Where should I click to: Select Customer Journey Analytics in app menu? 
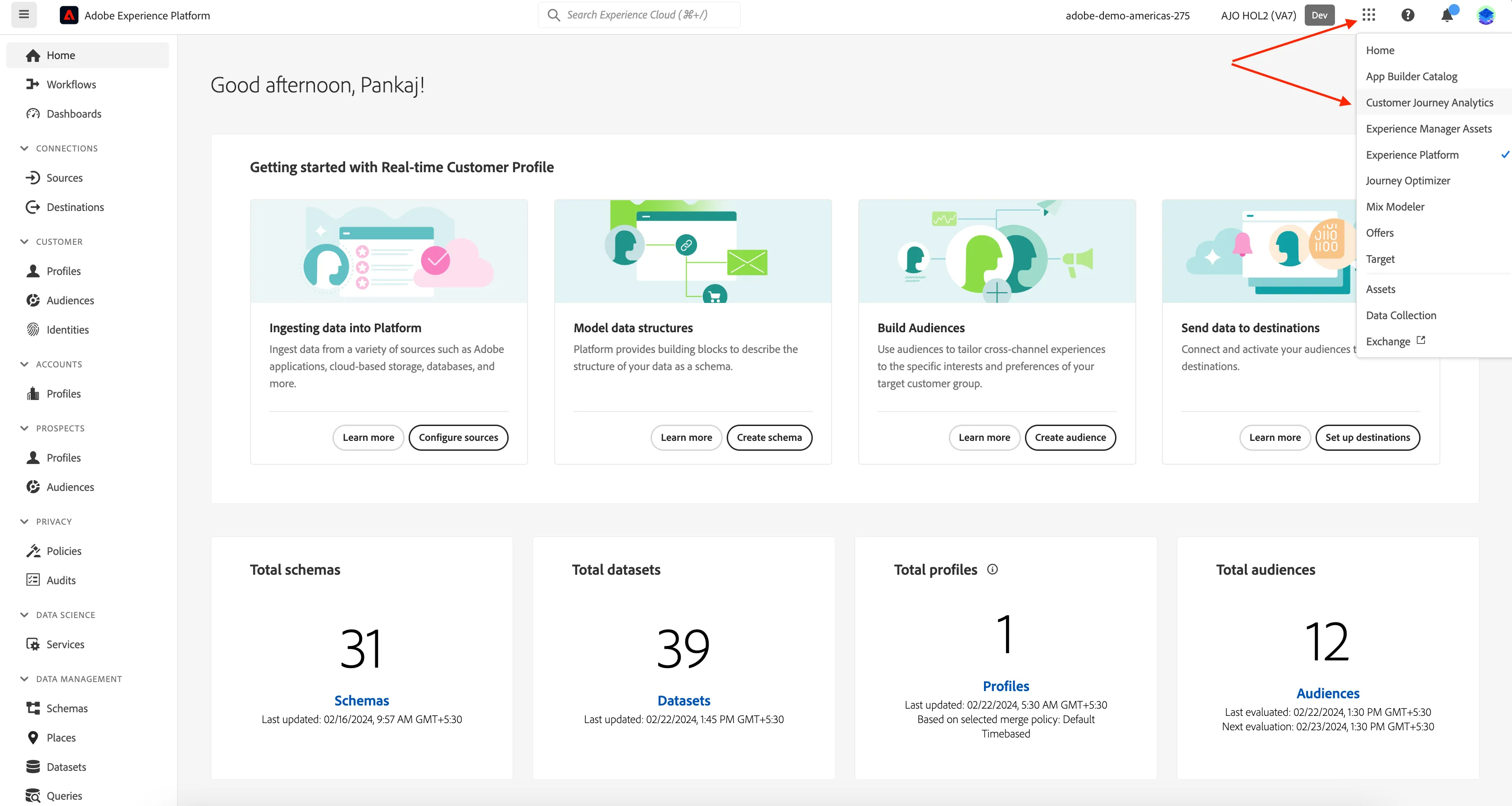tap(1429, 103)
